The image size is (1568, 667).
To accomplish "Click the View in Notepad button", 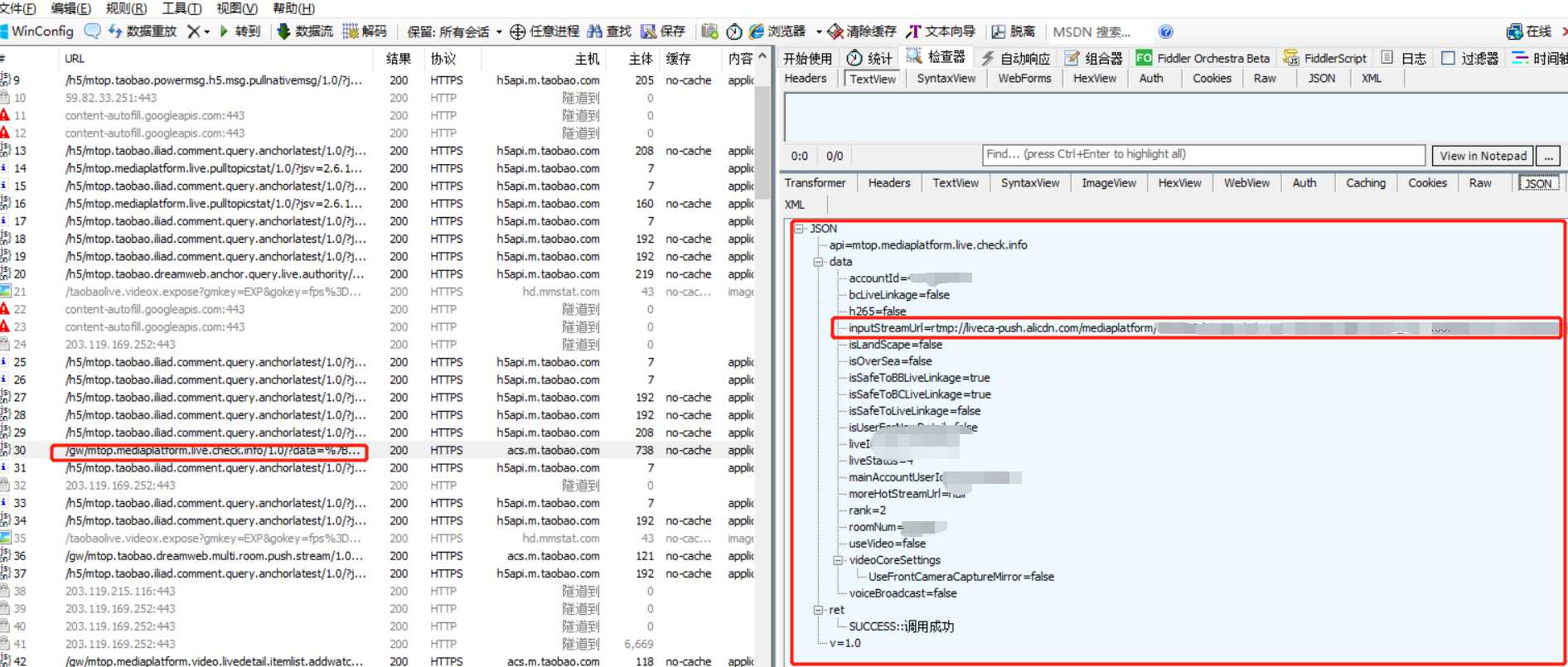I will pyautogui.click(x=1483, y=156).
